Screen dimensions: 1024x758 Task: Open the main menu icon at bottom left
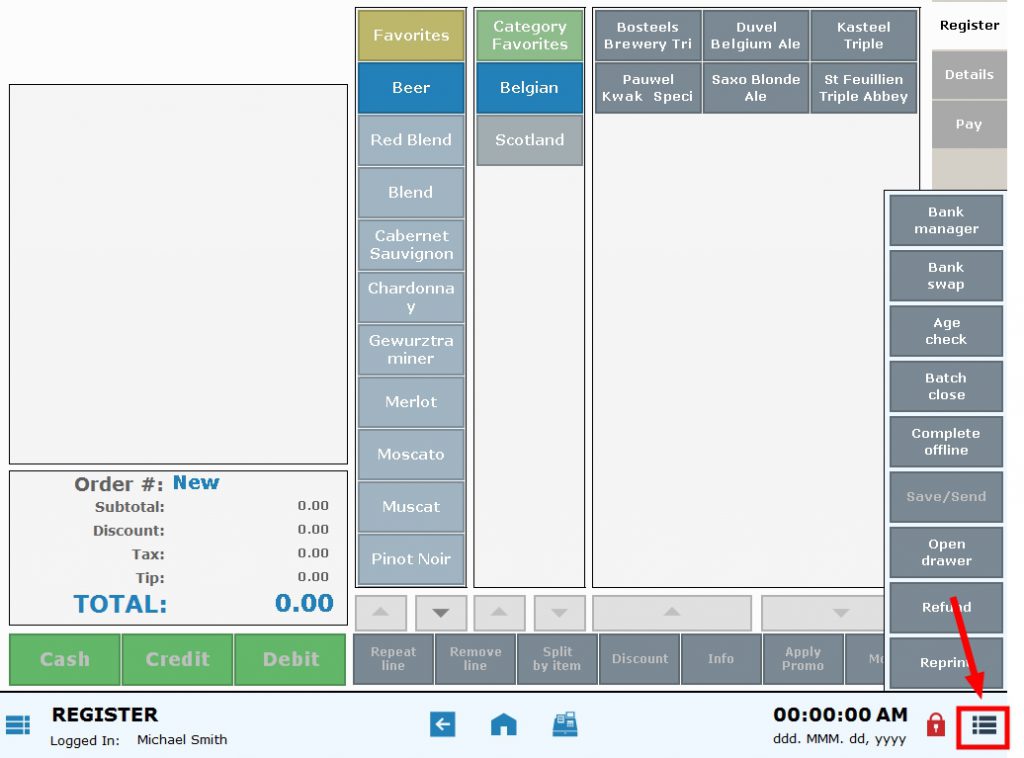coord(18,725)
